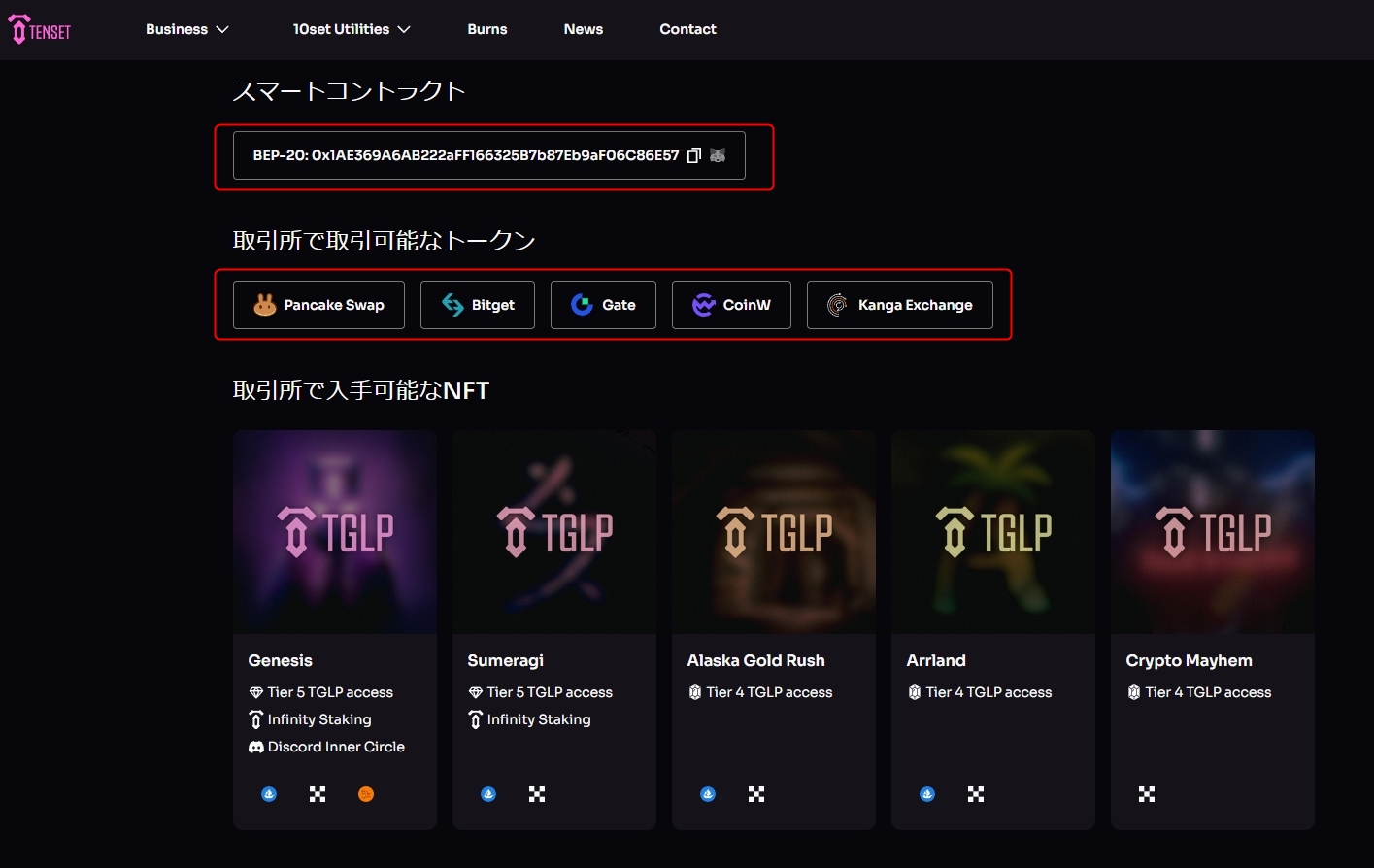Click checkered marketplace icon under Sumeragi
The height and width of the screenshot is (868, 1374).
click(537, 794)
